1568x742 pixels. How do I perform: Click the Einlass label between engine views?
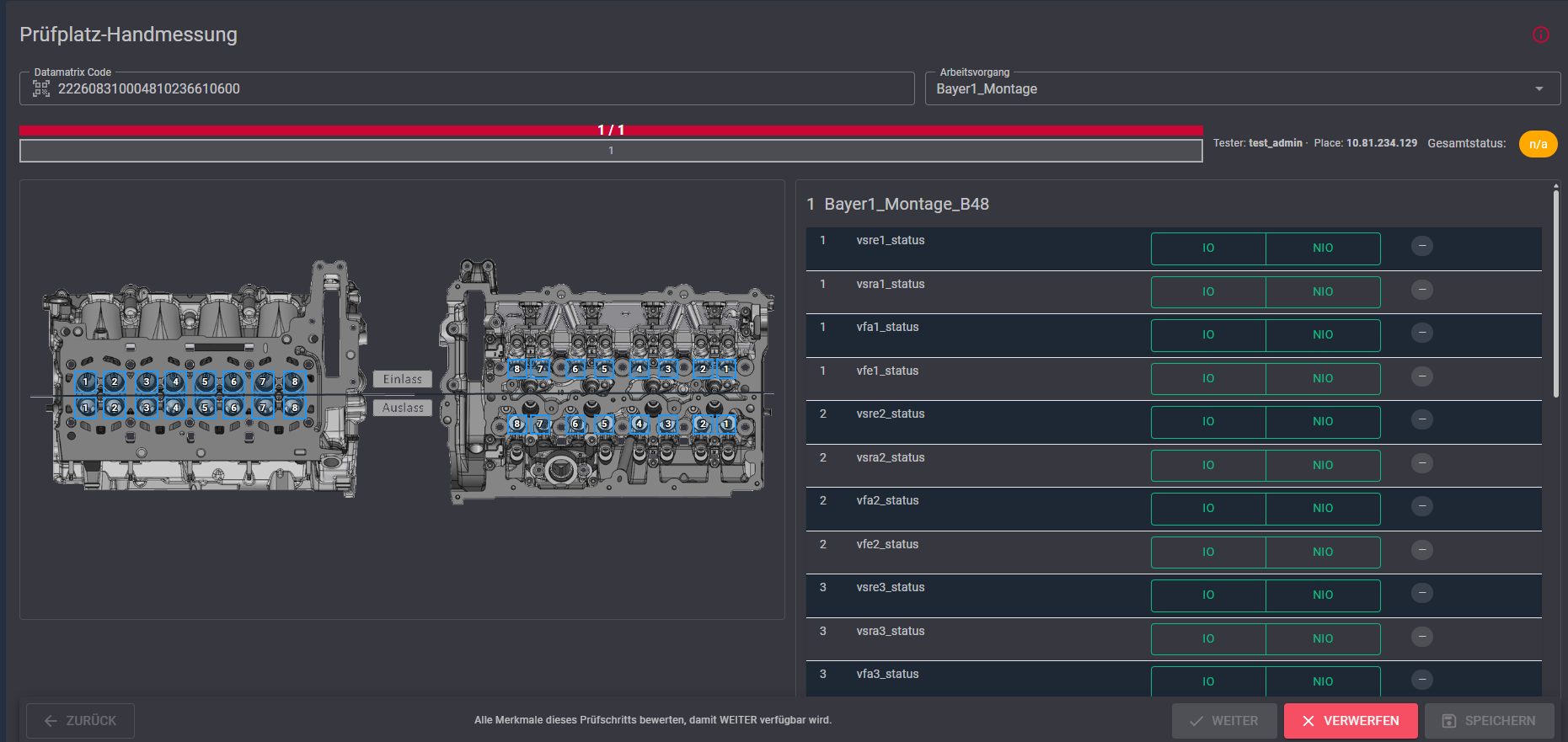click(x=403, y=380)
